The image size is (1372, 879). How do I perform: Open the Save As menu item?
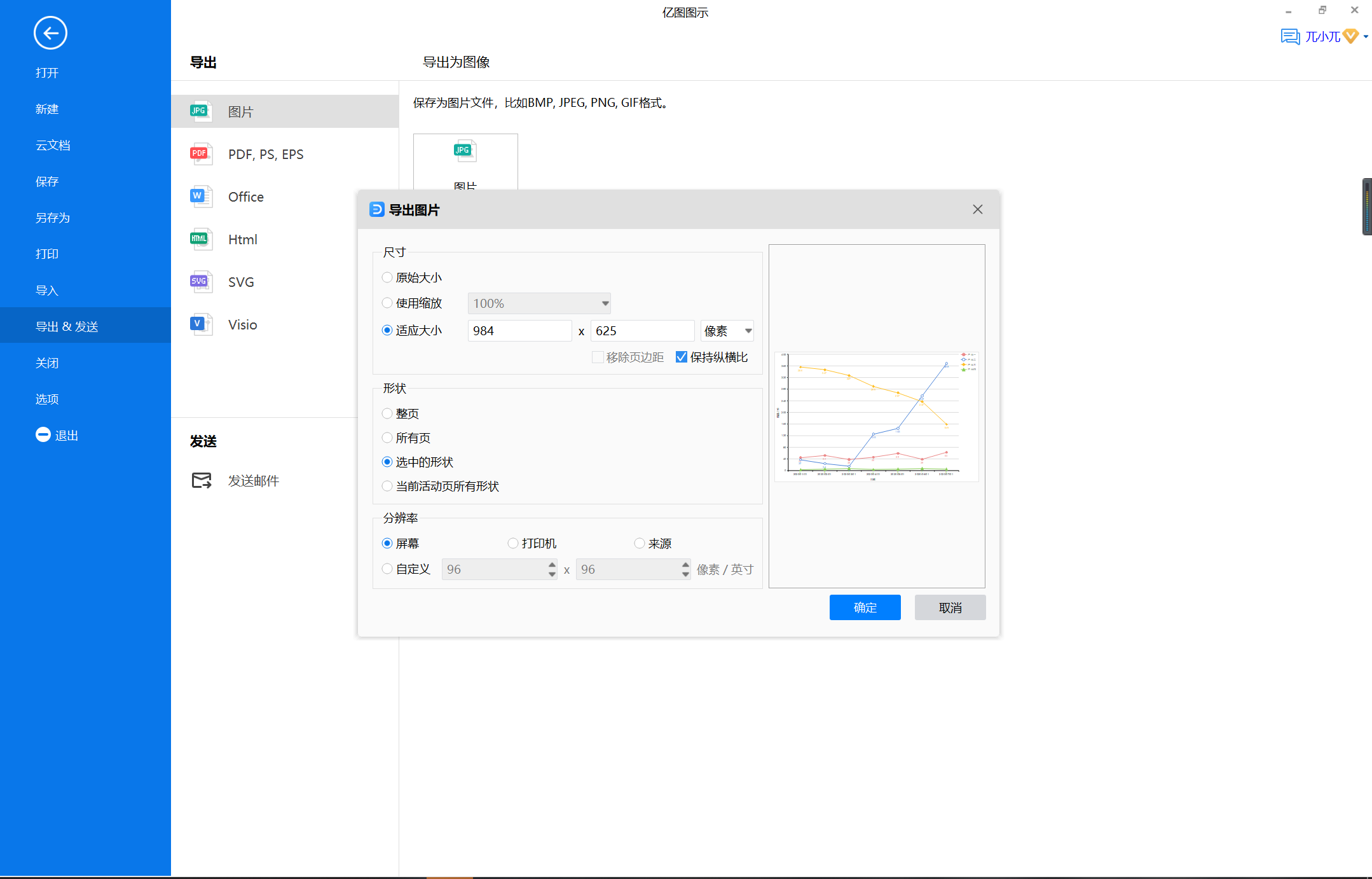coord(53,218)
